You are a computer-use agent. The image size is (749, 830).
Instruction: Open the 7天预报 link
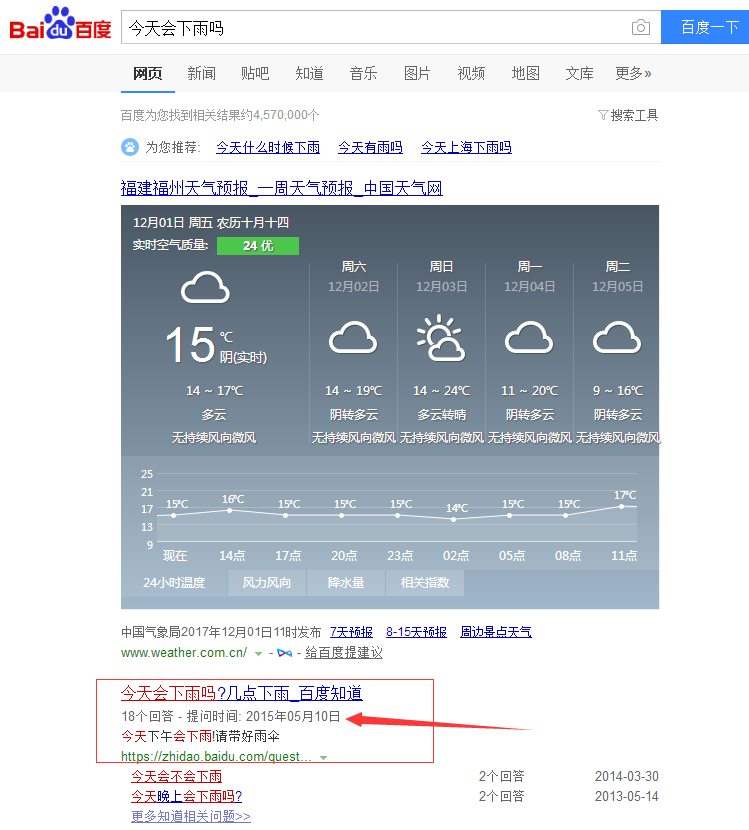click(x=351, y=632)
